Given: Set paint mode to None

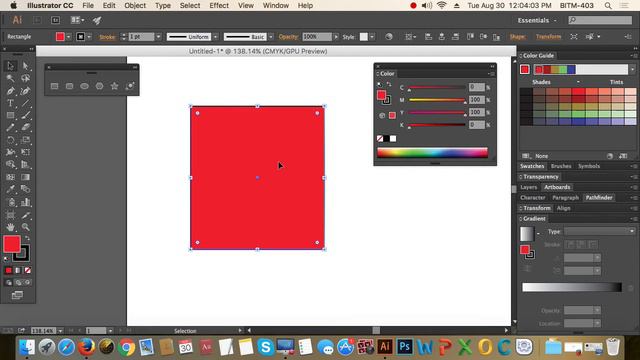Looking at the screenshot, I should pos(27,270).
